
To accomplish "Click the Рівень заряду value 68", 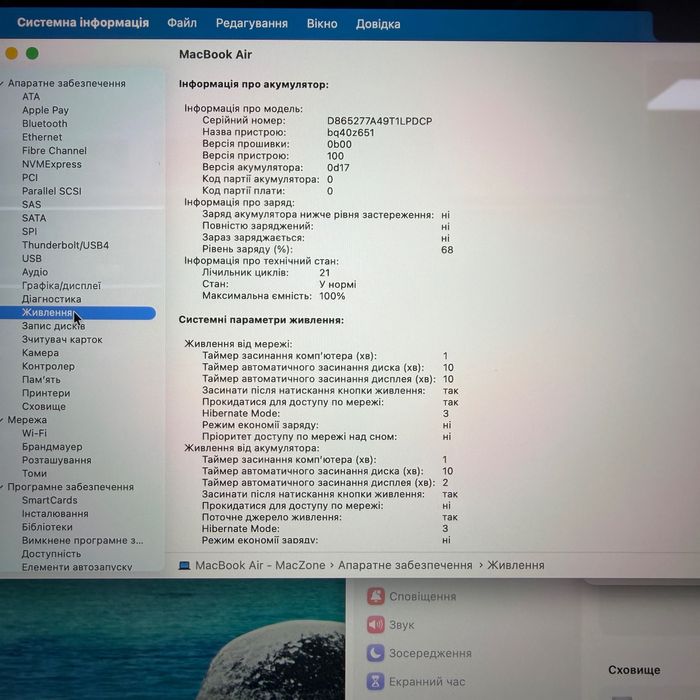I will (447, 250).
